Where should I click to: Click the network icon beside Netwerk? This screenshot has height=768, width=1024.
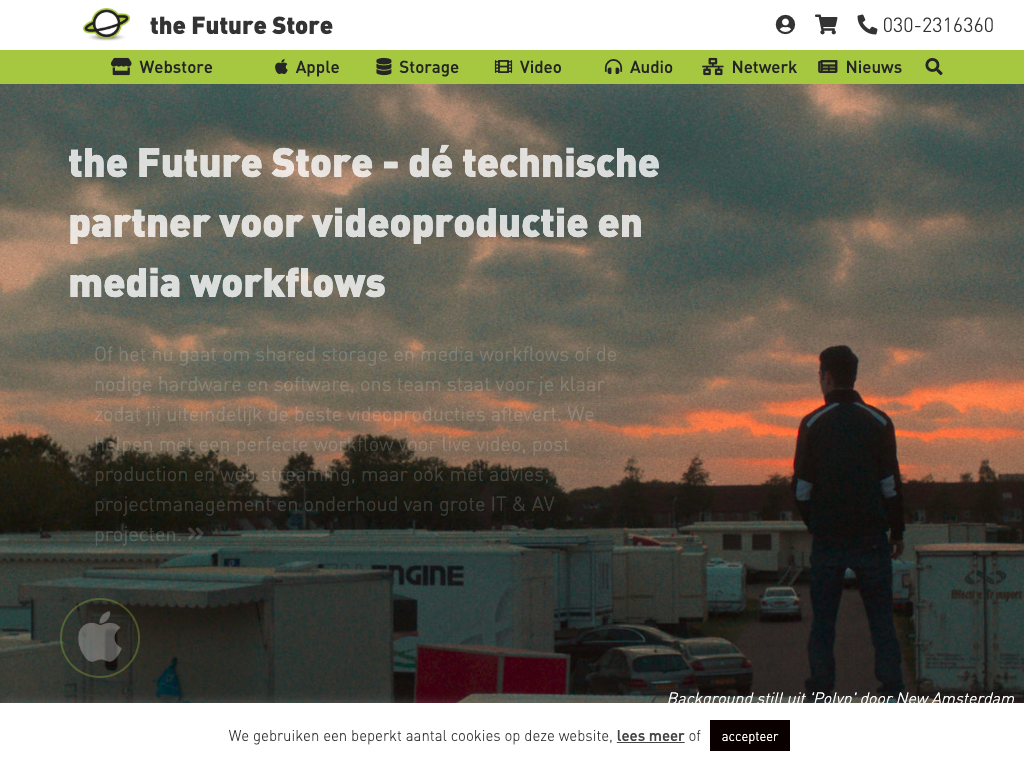712,67
